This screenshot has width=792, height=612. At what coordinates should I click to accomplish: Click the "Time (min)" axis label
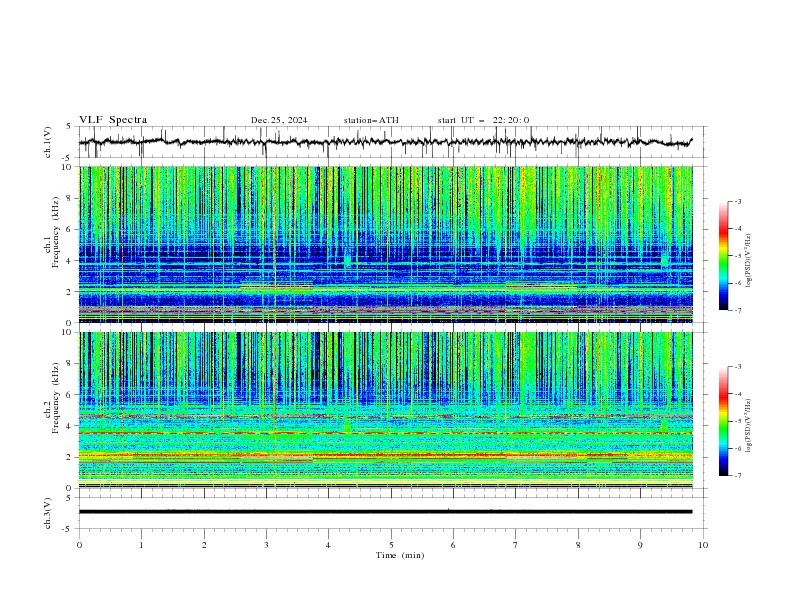pos(400,555)
